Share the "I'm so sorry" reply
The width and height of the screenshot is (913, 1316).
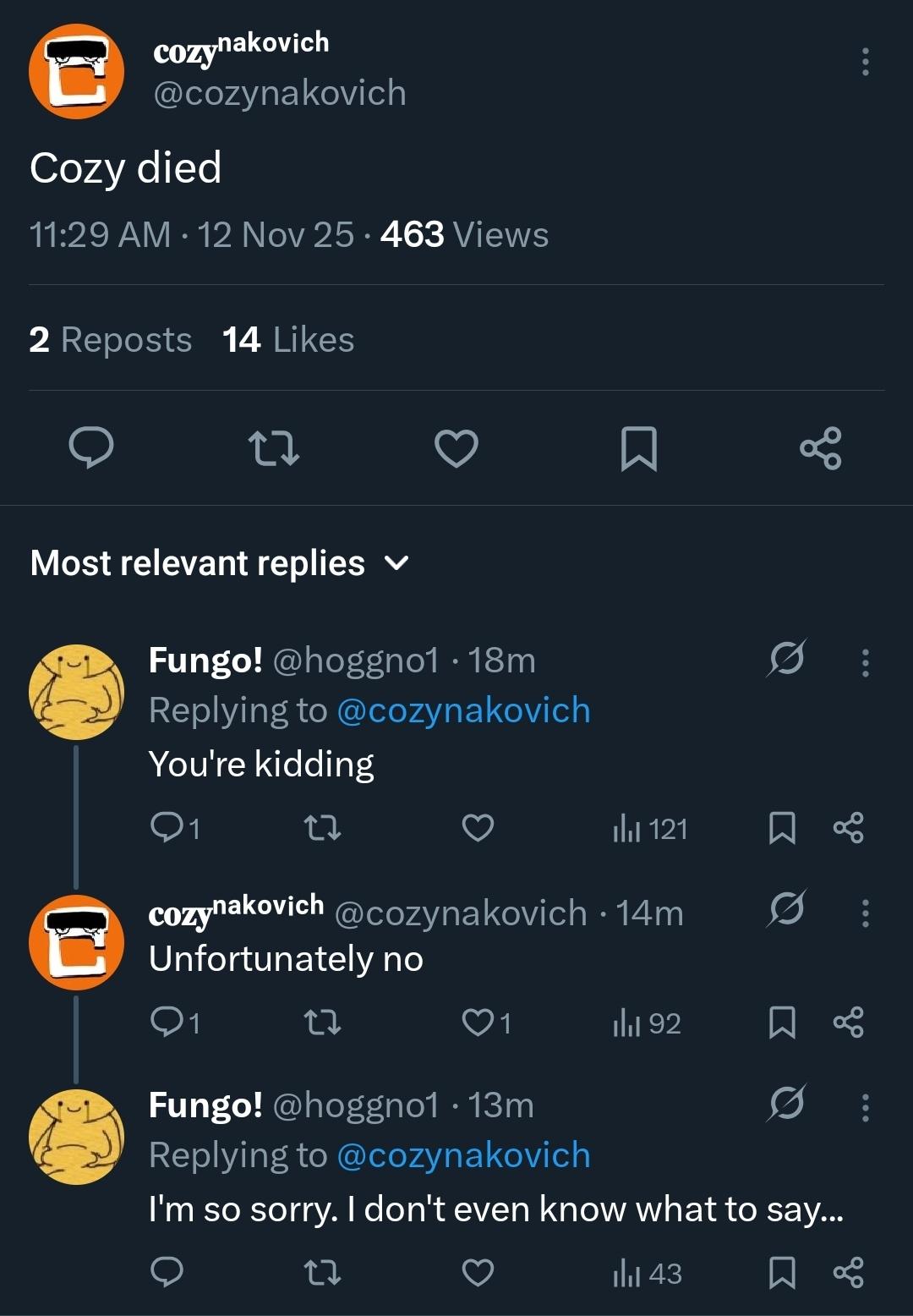(x=848, y=1273)
